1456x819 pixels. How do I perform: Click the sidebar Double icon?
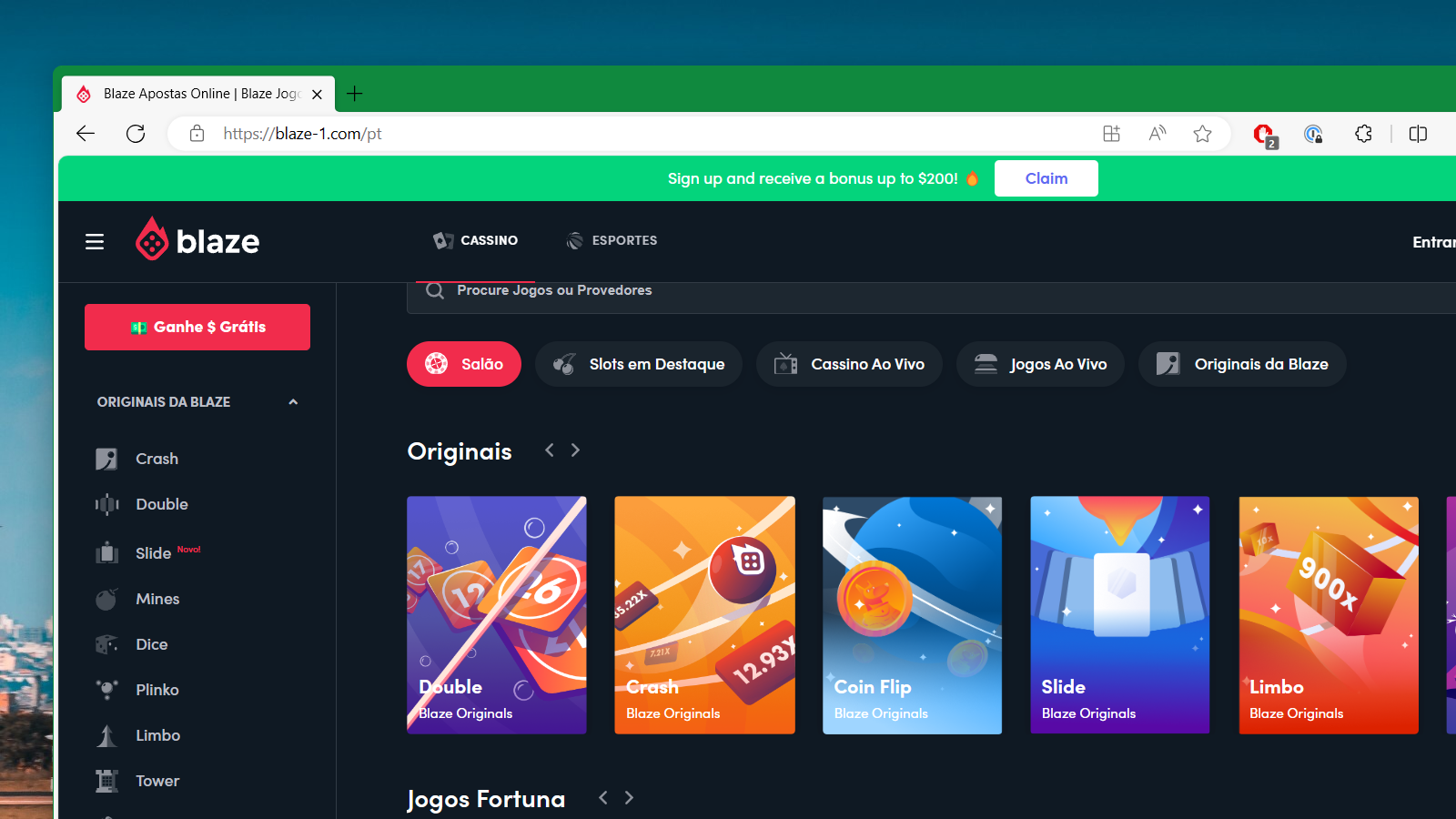(x=106, y=504)
